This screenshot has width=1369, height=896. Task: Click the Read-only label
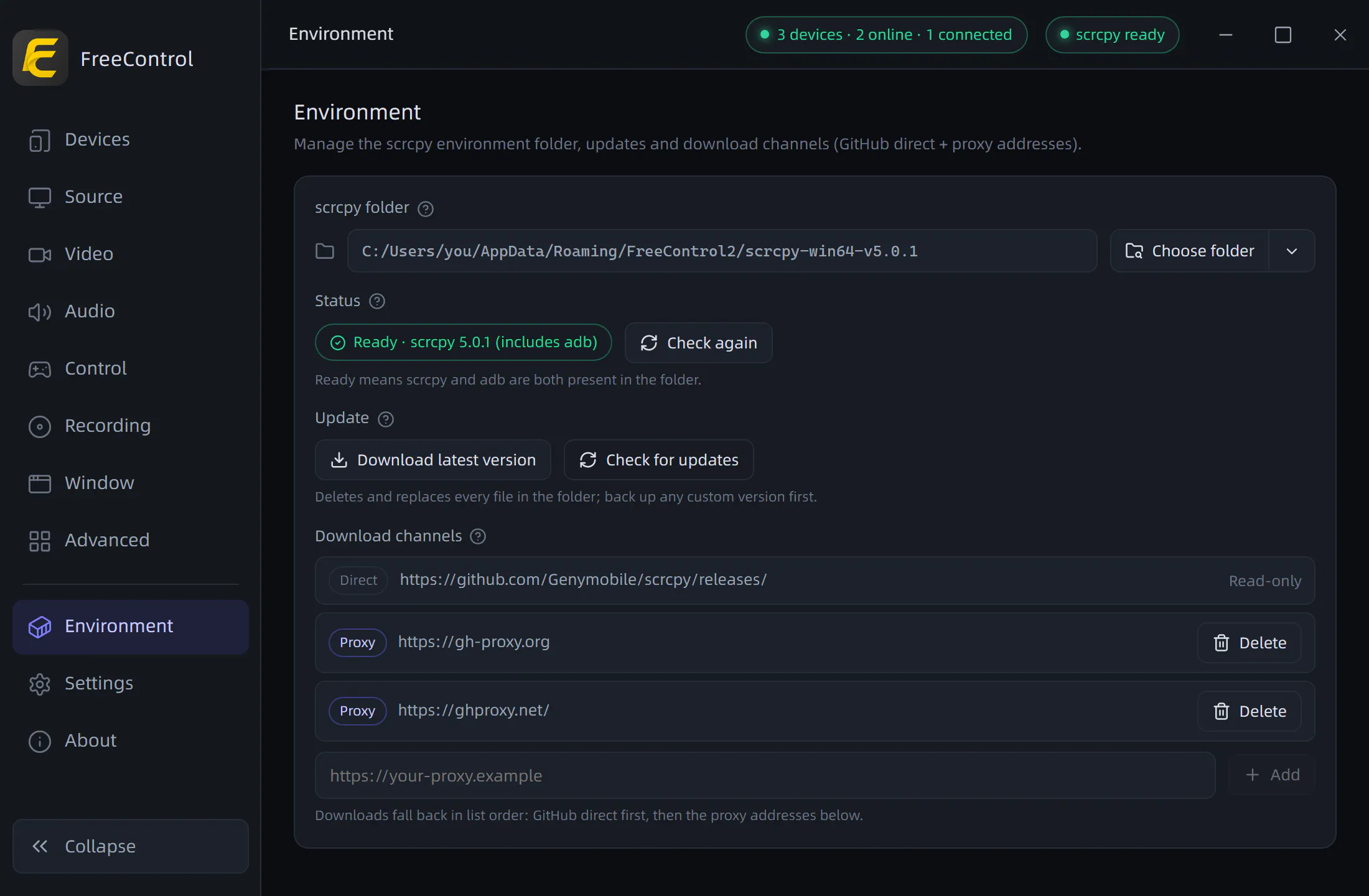click(1265, 581)
